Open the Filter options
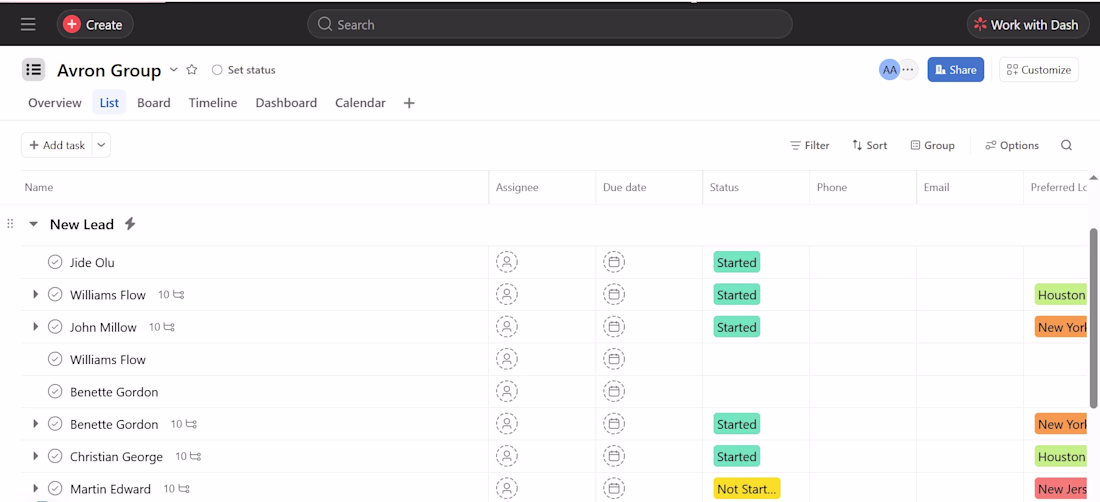This screenshot has height=502, width=1100. (x=810, y=145)
